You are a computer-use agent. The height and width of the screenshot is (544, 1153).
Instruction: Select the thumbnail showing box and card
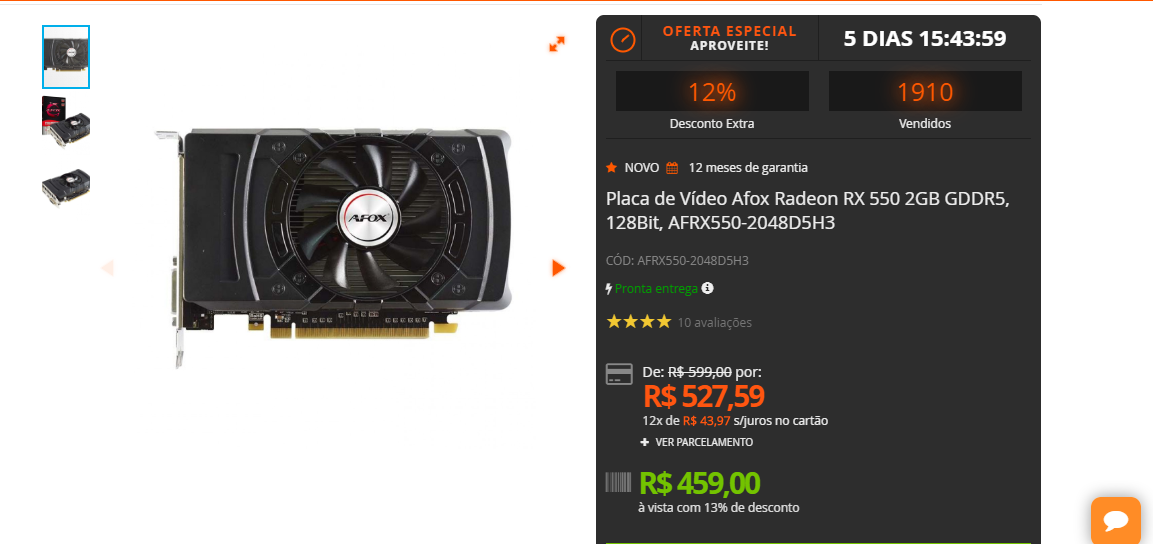(x=66, y=121)
